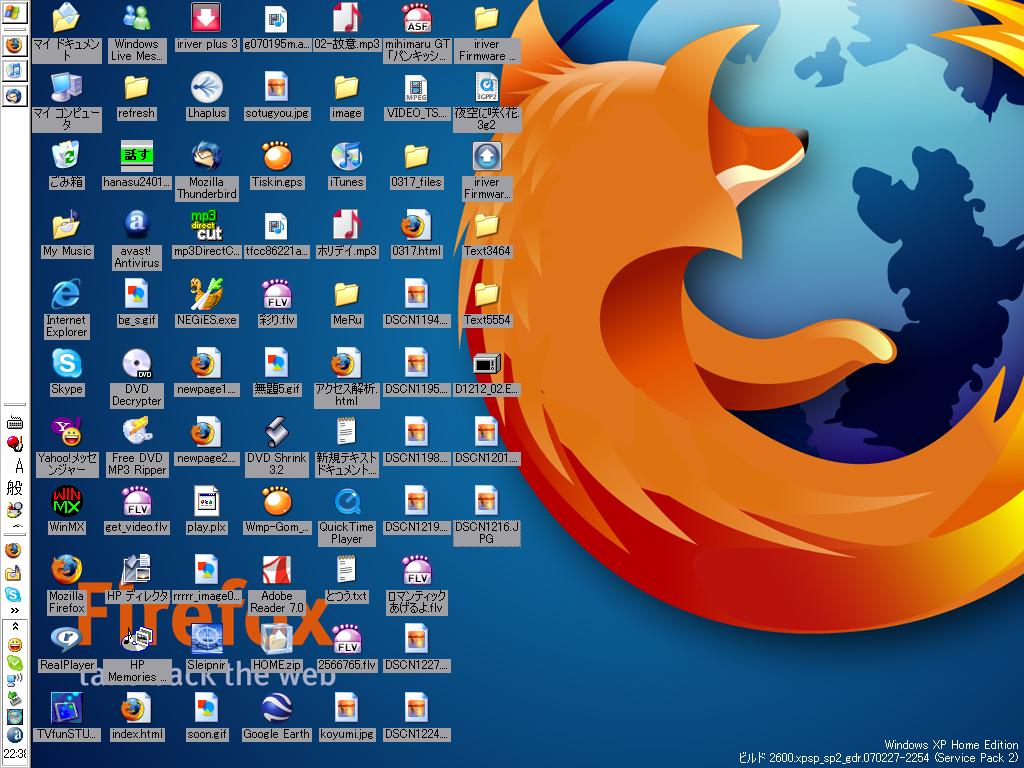The image size is (1024, 768).
Task: Select the refresh folder
Action: (x=136, y=95)
